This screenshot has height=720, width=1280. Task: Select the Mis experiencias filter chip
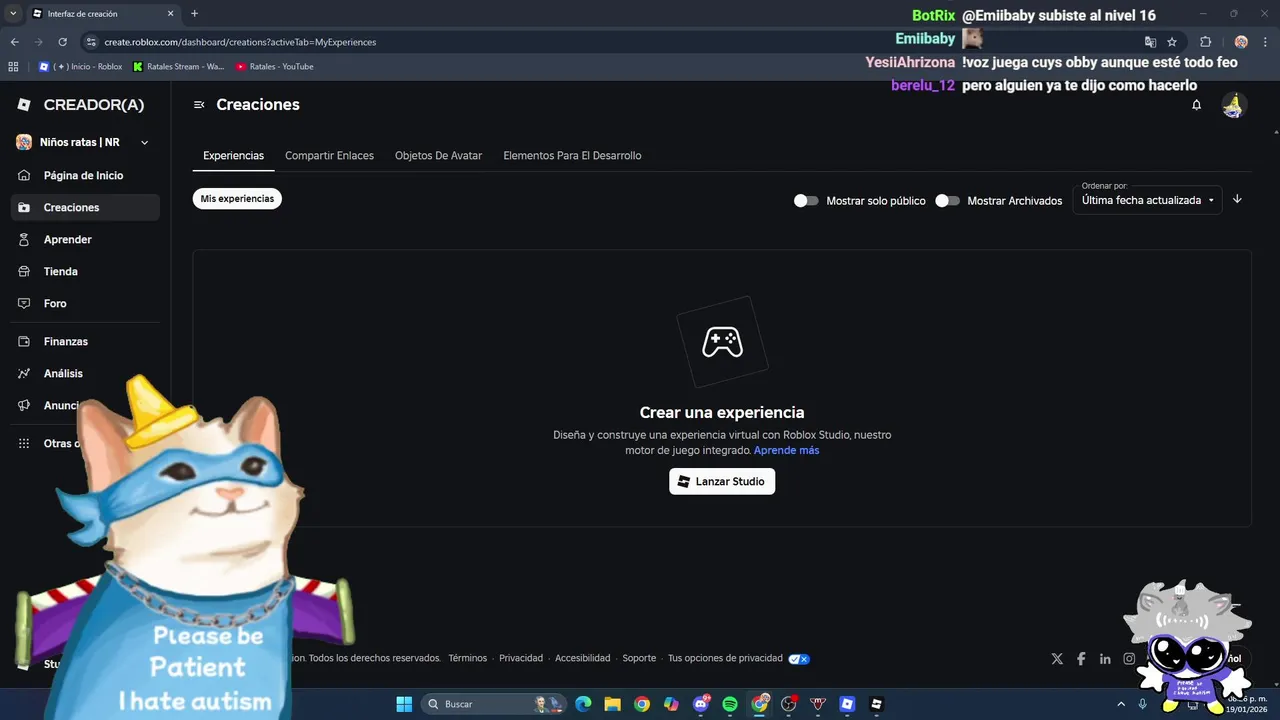237,199
